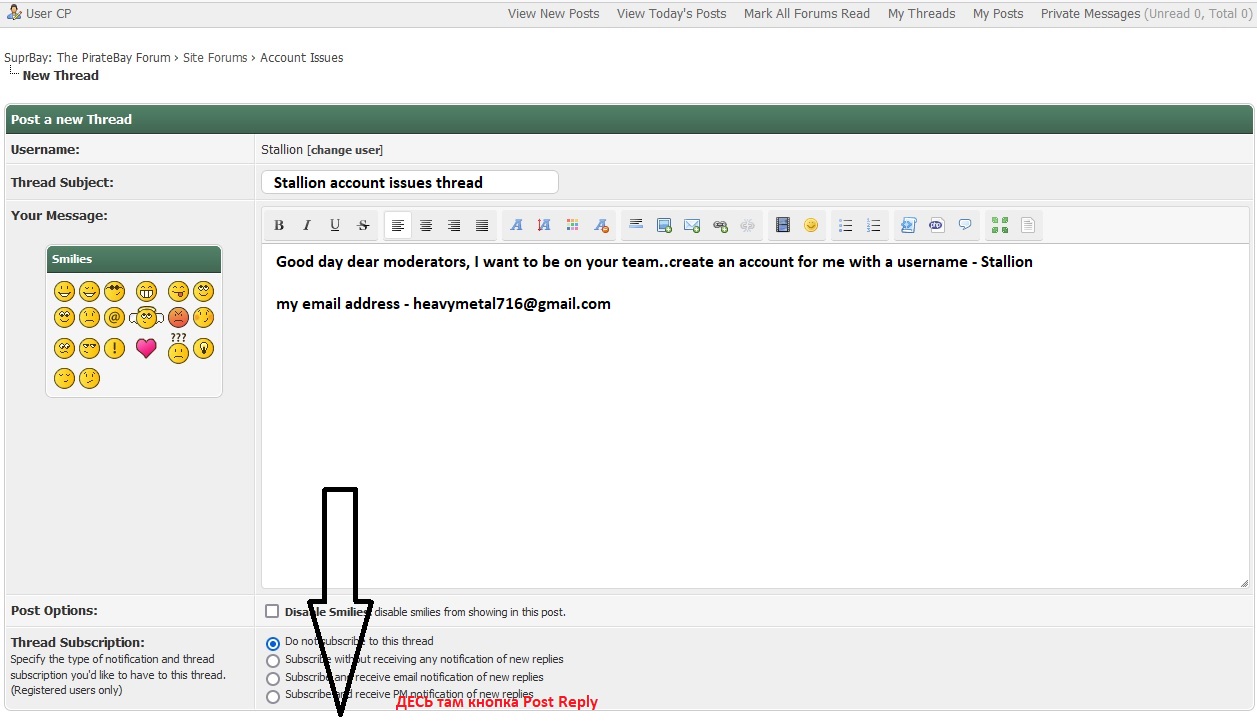Go to Private Messages
Image resolution: width=1257 pixels, height=727 pixels.
point(1090,14)
